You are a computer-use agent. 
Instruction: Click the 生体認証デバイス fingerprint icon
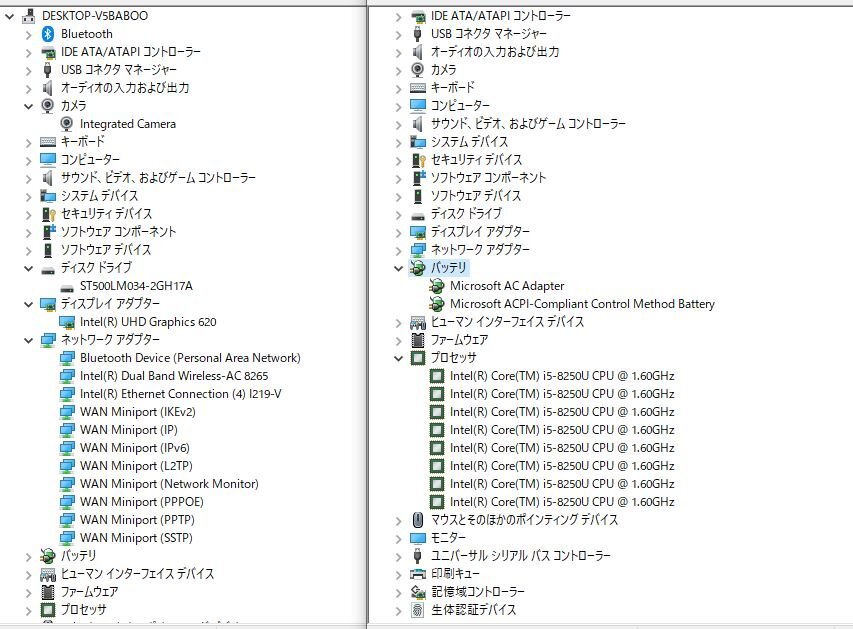(418, 609)
